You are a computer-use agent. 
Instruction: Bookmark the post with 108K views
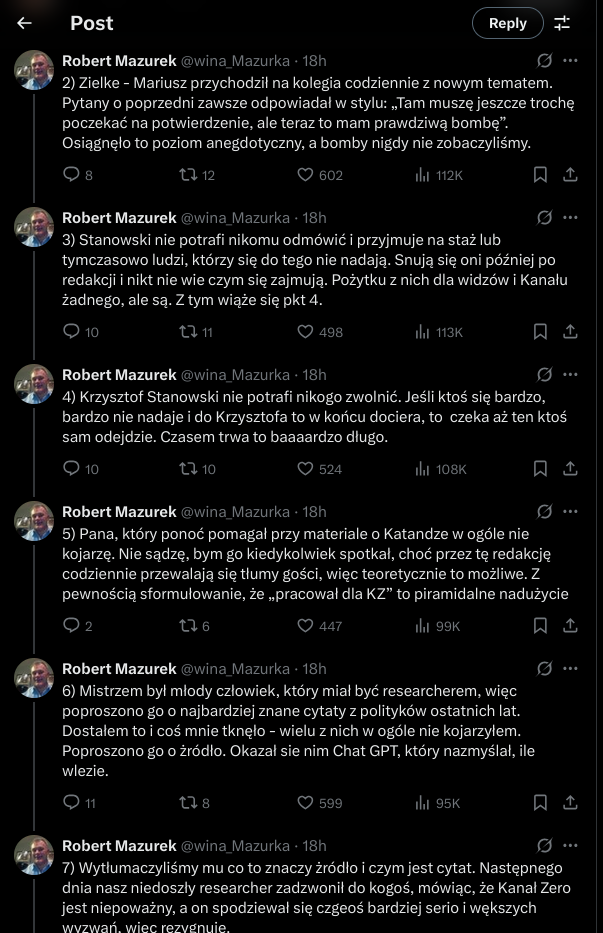tap(540, 469)
